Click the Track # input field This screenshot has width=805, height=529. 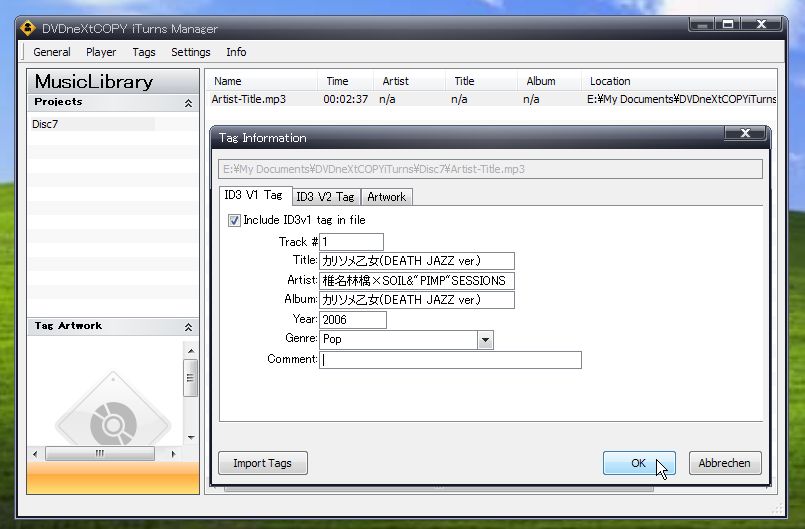click(x=351, y=242)
